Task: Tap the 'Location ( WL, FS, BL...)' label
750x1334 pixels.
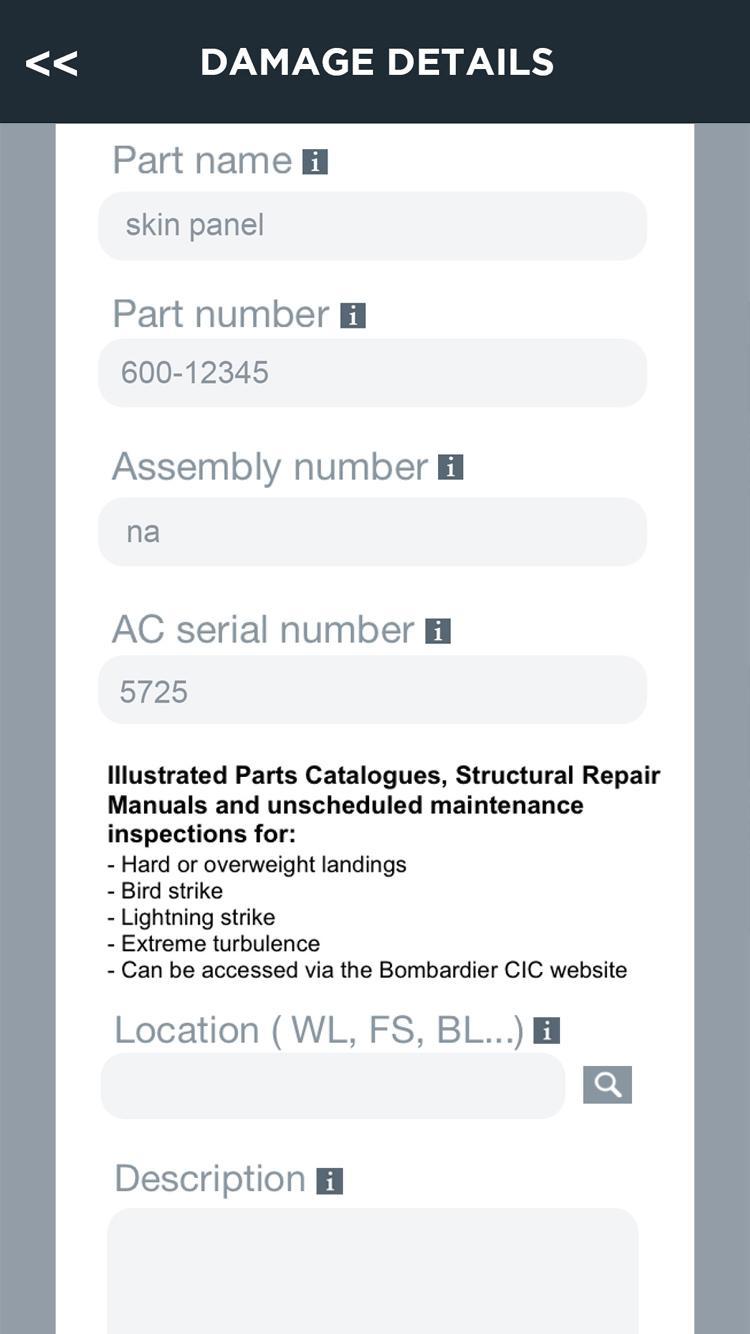Action: (319, 1030)
